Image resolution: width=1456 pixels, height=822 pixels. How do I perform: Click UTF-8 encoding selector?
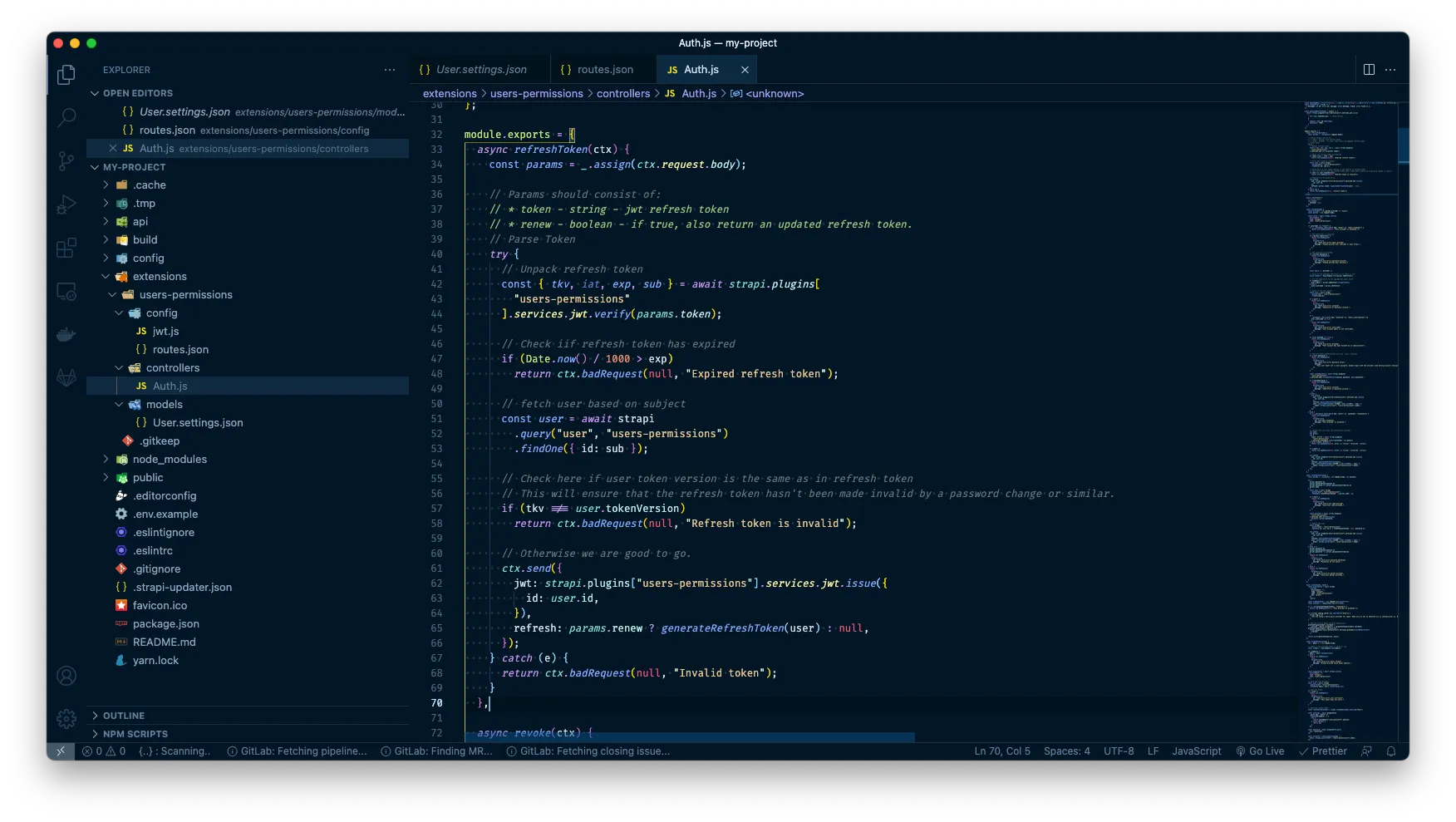1119,751
